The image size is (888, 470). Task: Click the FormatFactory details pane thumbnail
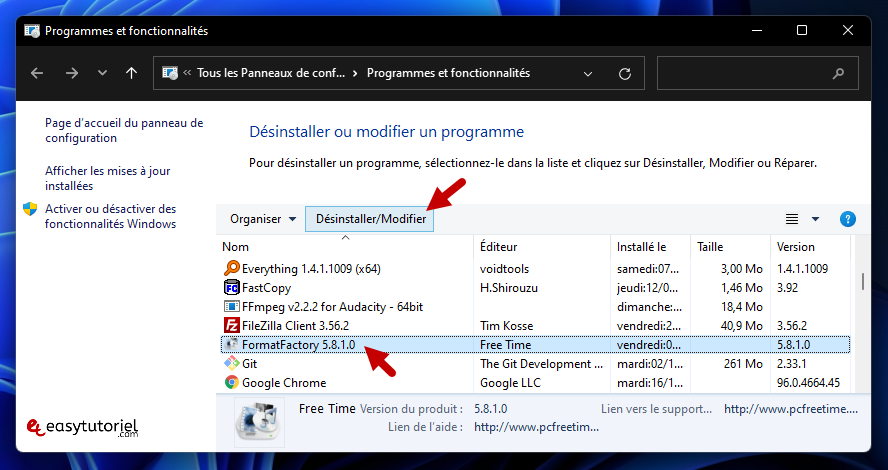pos(259,422)
